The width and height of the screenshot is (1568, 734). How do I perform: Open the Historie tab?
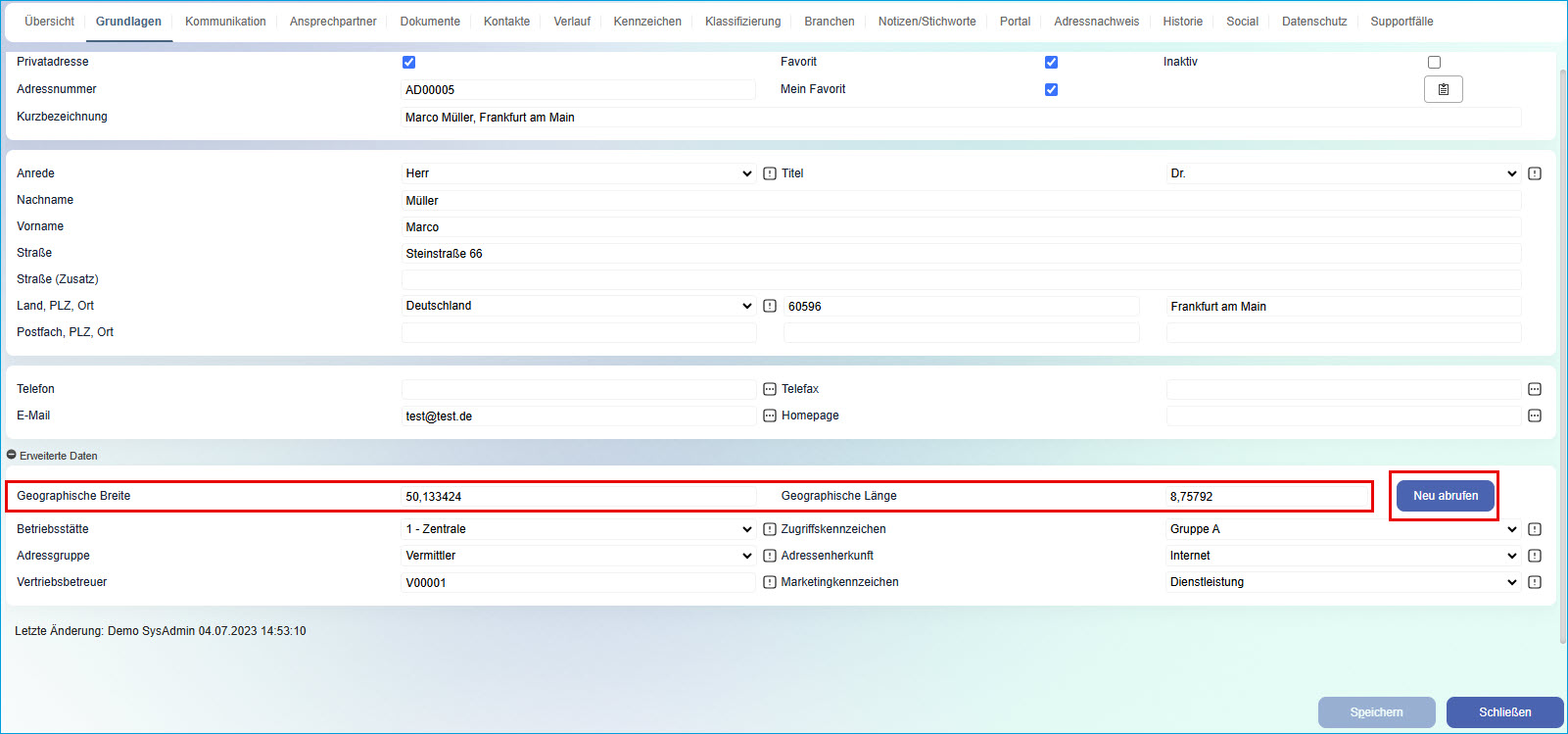pos(1183,22)
